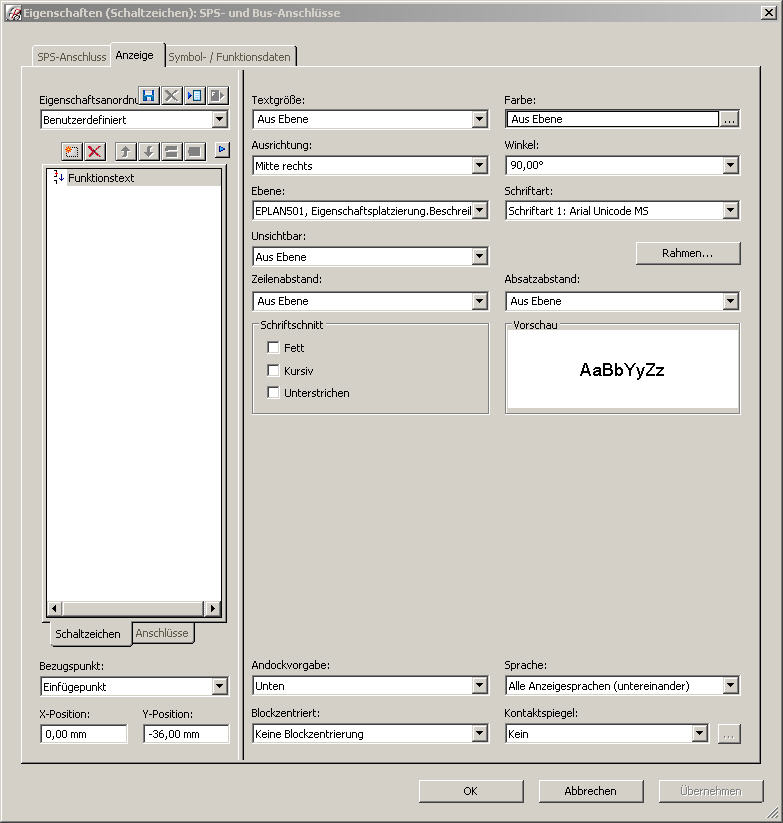Click the new property icon with star
Screen dimensions: 783x823
coord(72,152)
